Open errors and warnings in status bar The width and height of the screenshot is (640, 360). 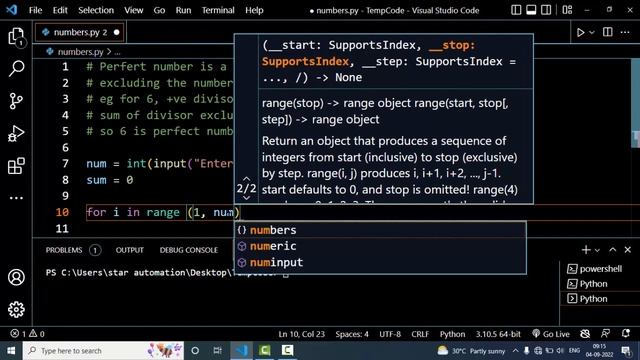[27, 334]
